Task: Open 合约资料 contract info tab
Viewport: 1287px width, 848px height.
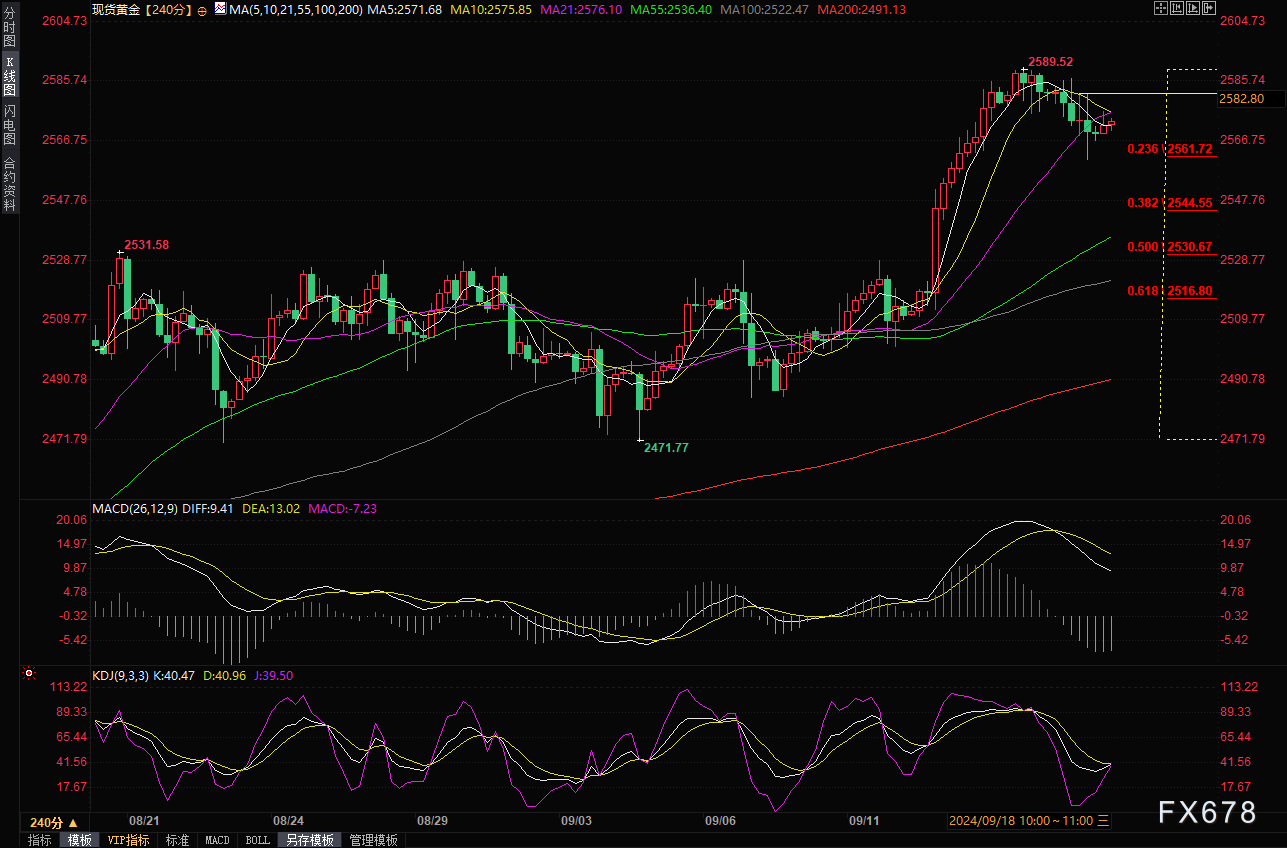Action: pyautogui.click(x=9, y=183)
